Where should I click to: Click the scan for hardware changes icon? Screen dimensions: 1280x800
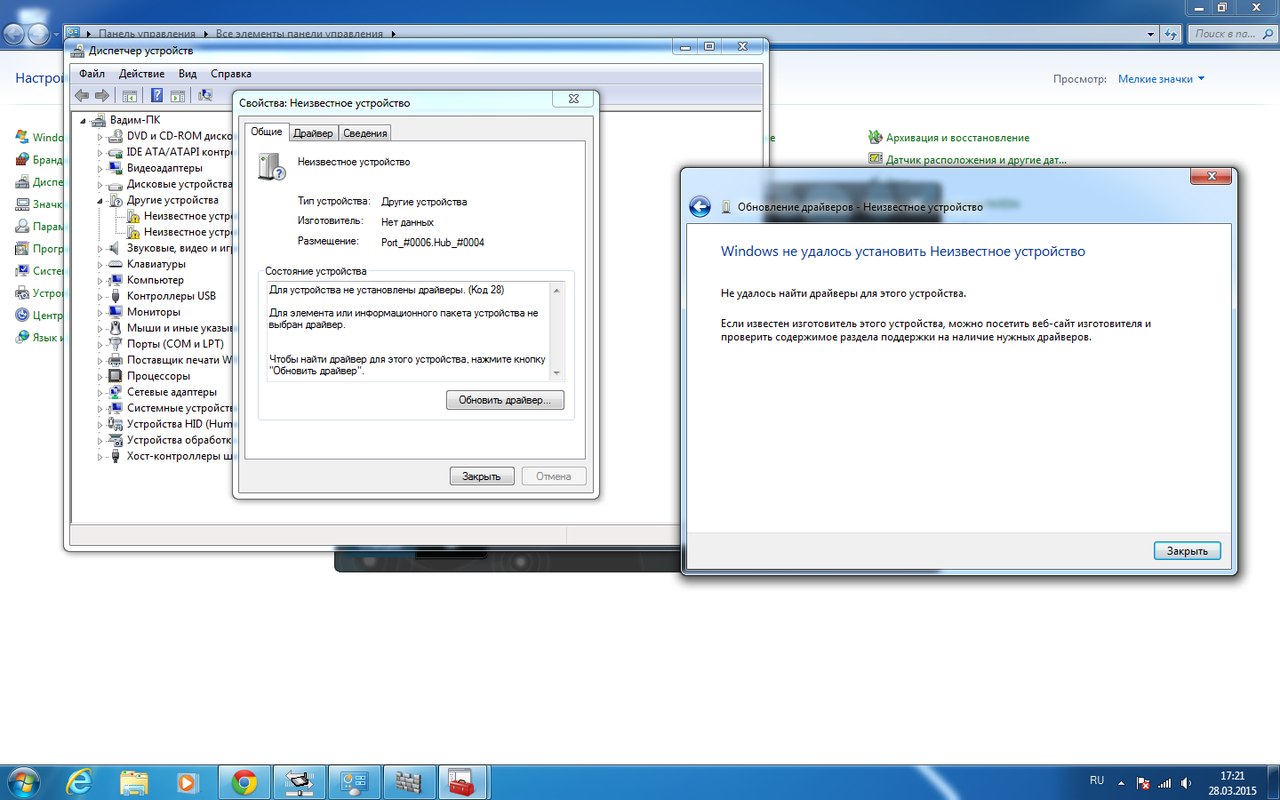pos(205,96)
